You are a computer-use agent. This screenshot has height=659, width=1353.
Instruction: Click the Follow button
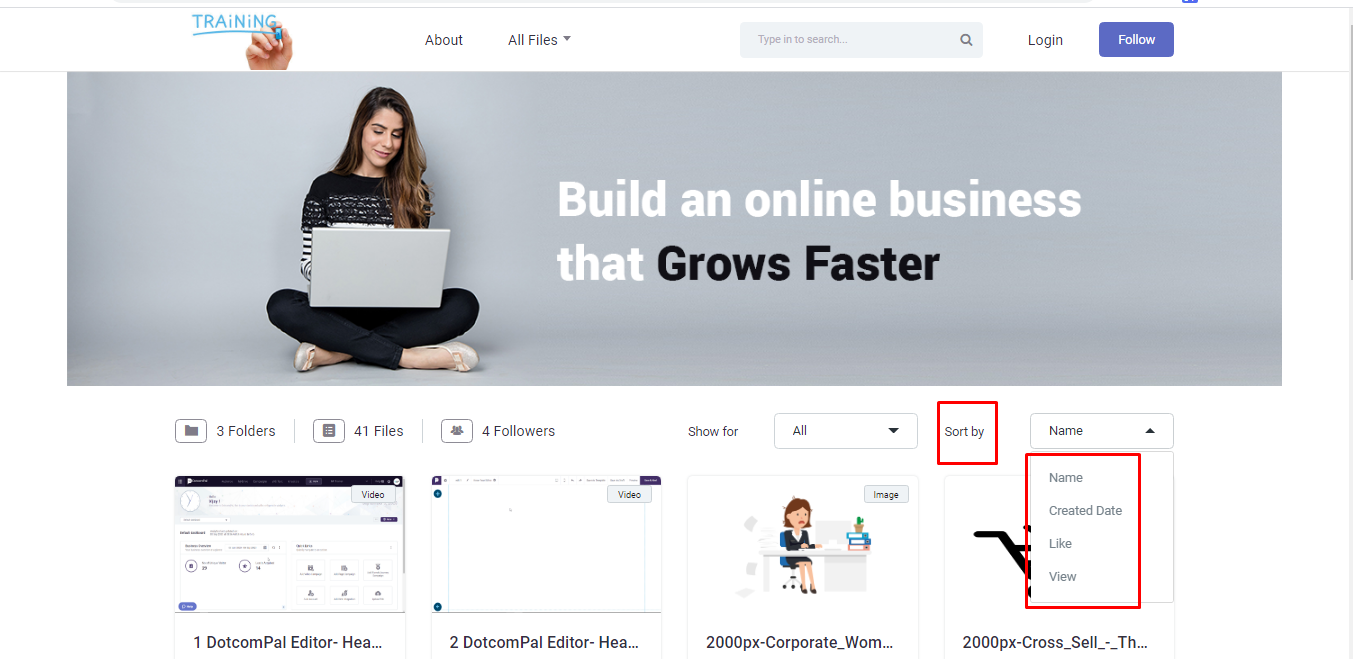click(x=1136, y=40)
